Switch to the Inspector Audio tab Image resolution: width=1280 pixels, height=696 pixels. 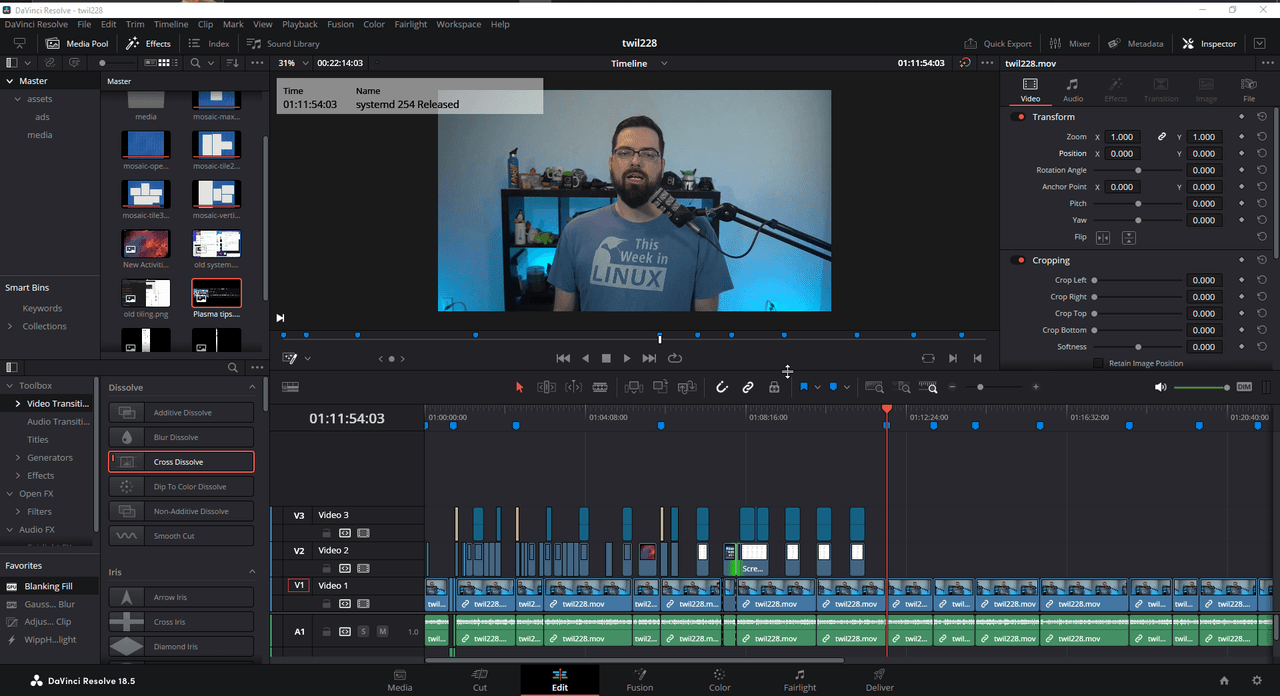(x=1072, y=90)
